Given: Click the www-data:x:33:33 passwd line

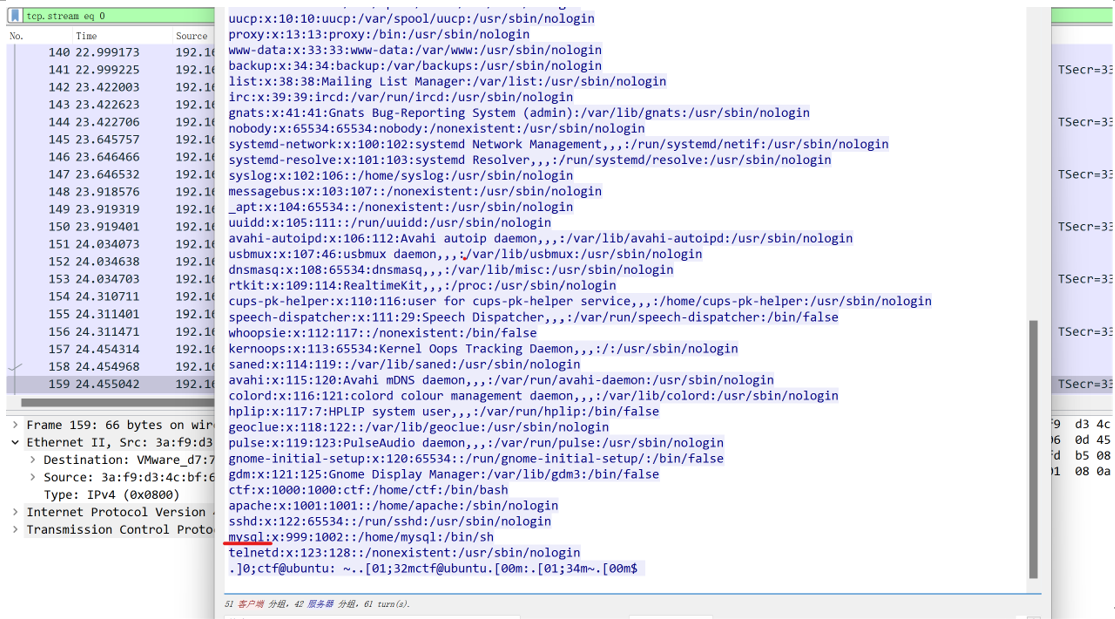Looking at the screenshot, I should (415, 50).
